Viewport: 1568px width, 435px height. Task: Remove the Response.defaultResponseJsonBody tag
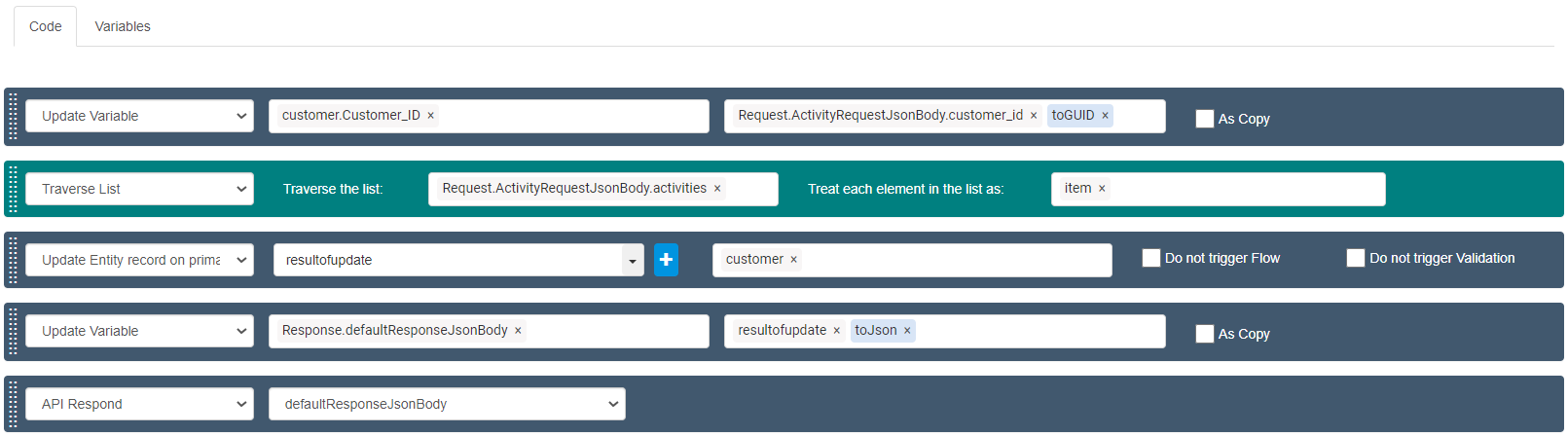(x=518, y=331)
